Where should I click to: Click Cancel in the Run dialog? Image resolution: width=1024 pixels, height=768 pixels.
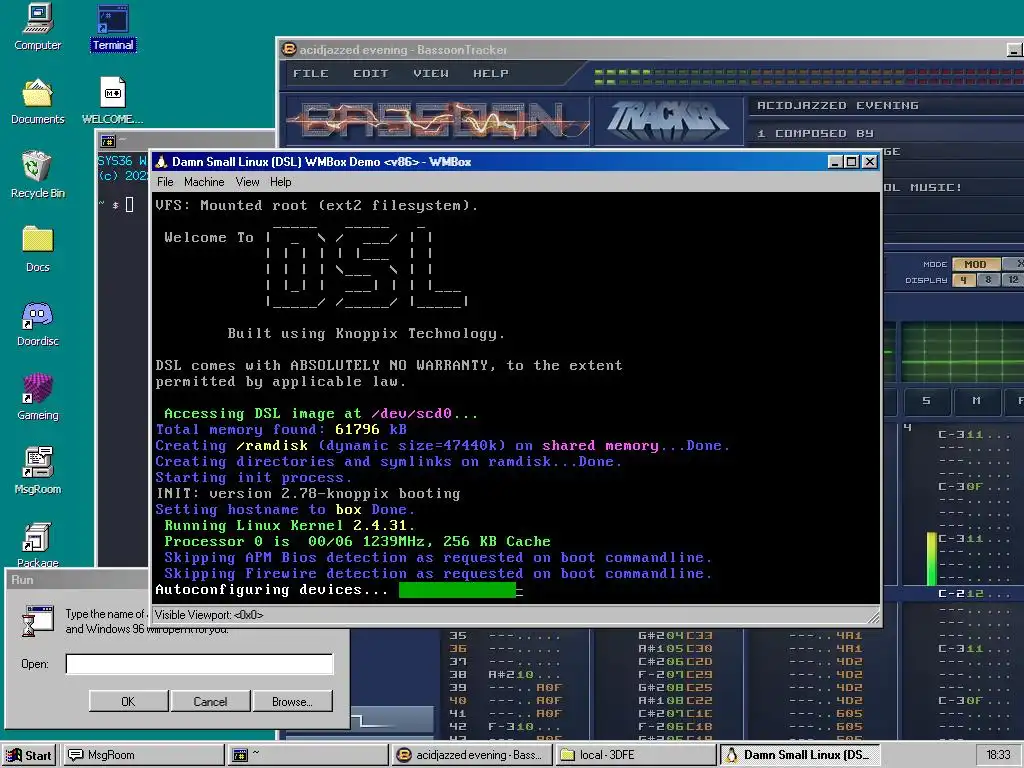210,701
